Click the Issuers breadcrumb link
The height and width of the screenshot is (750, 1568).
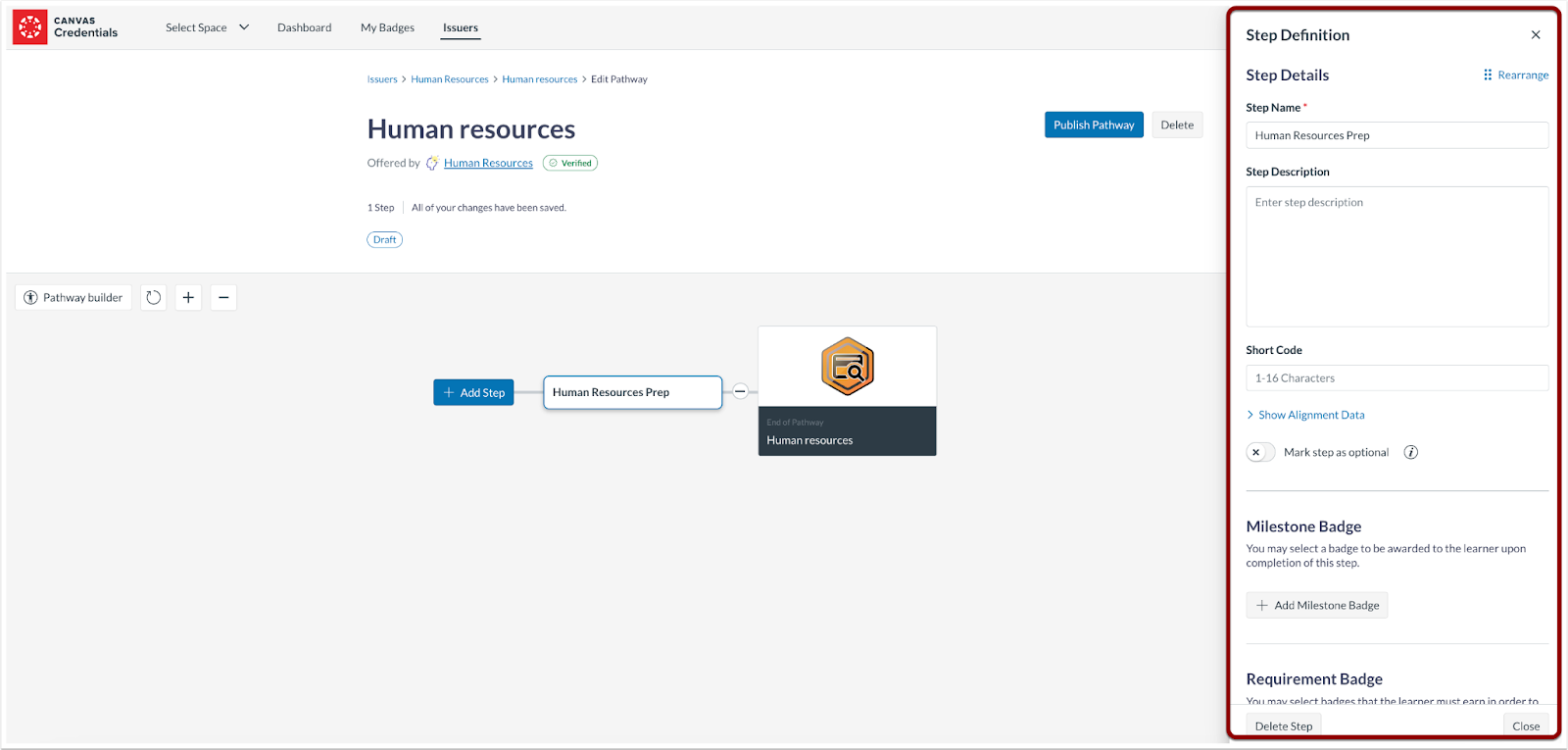[x=382, y=79]
